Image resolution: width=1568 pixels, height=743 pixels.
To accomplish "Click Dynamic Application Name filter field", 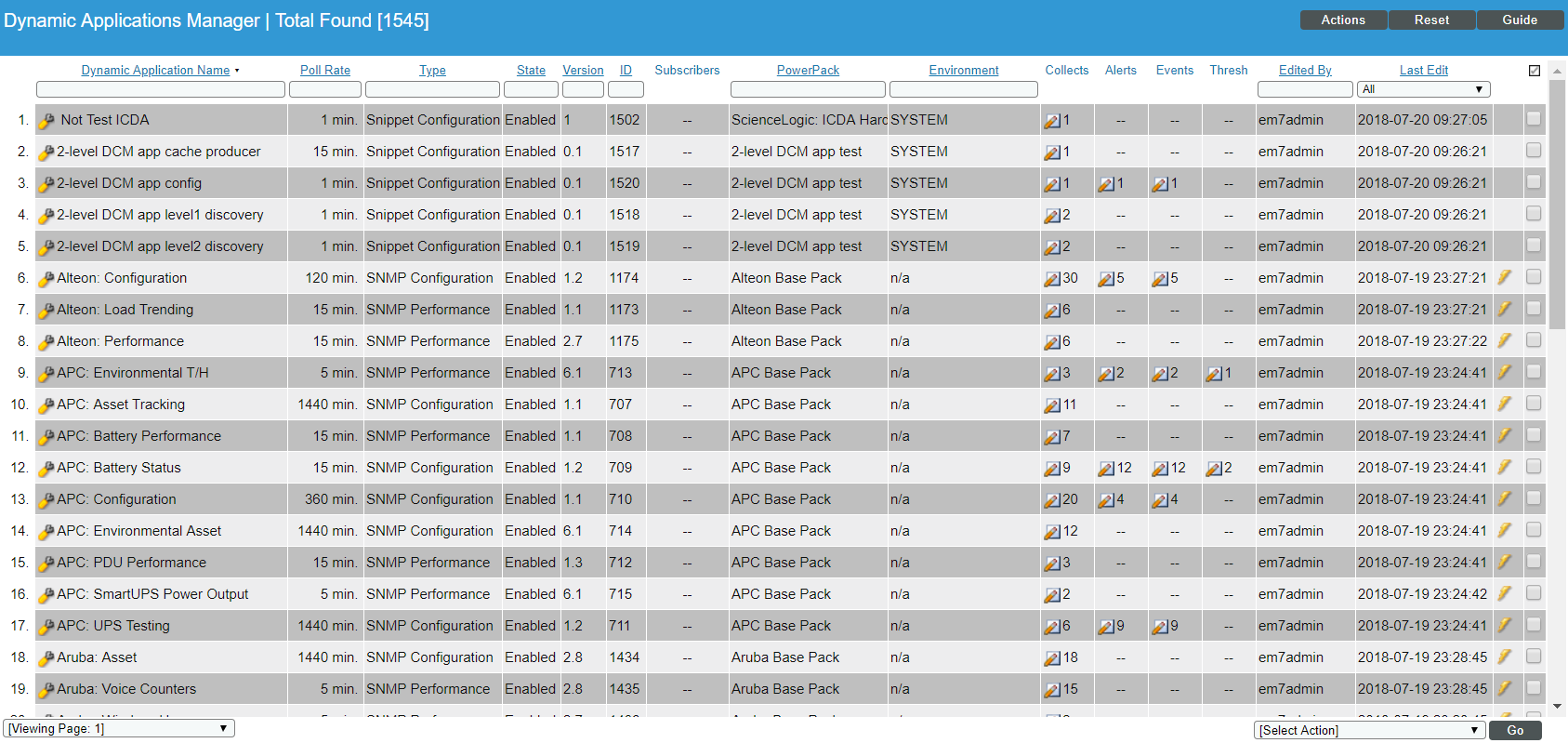I will tap(161, 89).
